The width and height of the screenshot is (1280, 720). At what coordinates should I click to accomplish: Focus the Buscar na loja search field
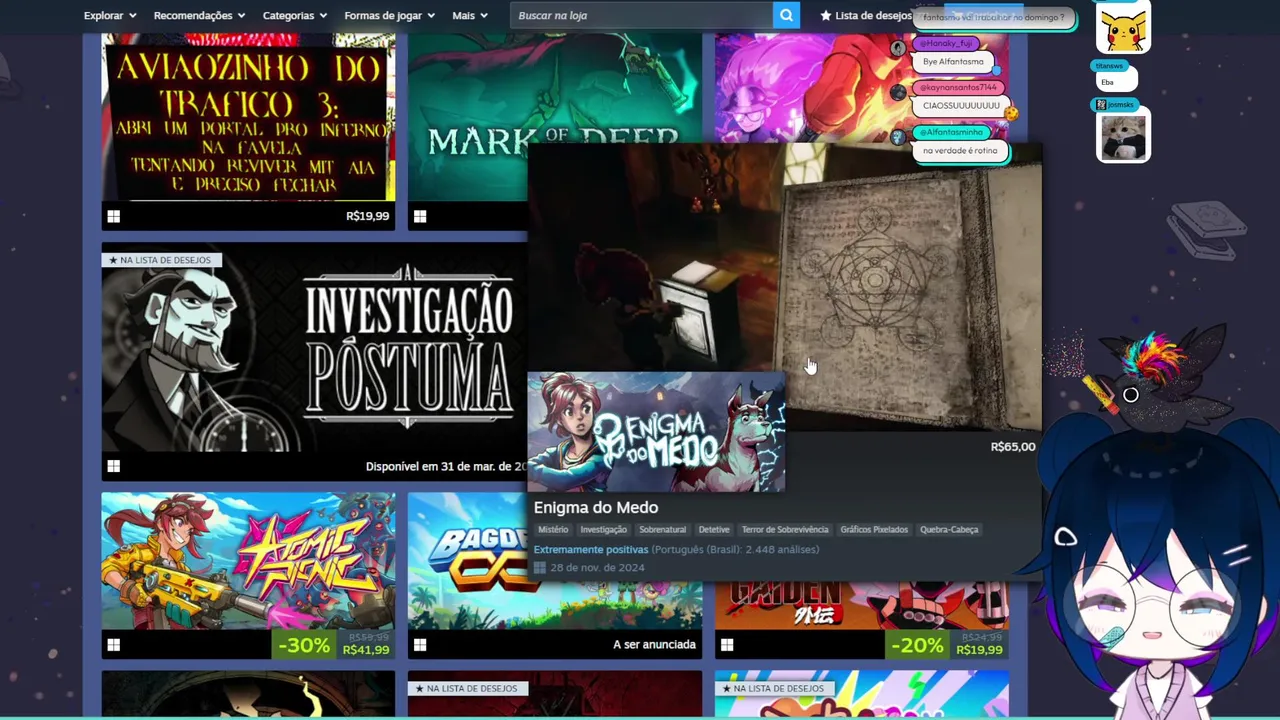pyautogui.click(x=641, y=15)
